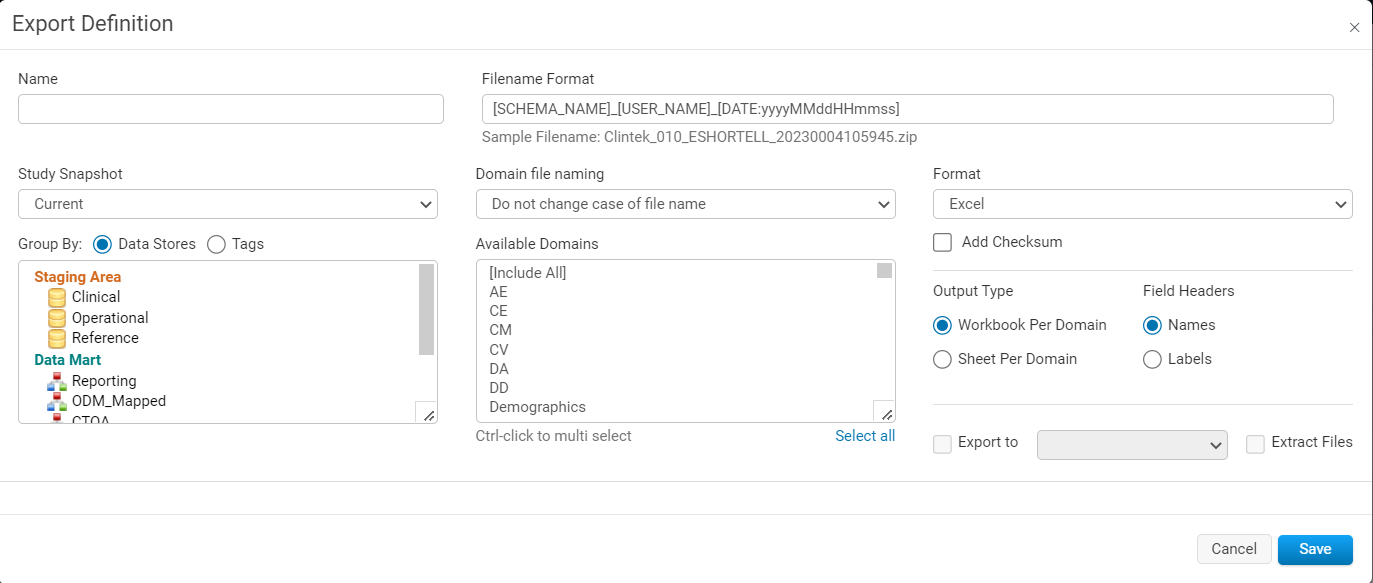The height and width of the screenshot is (583, 1373).
Task: Select Names for field headers
Action: [1152, 325]
